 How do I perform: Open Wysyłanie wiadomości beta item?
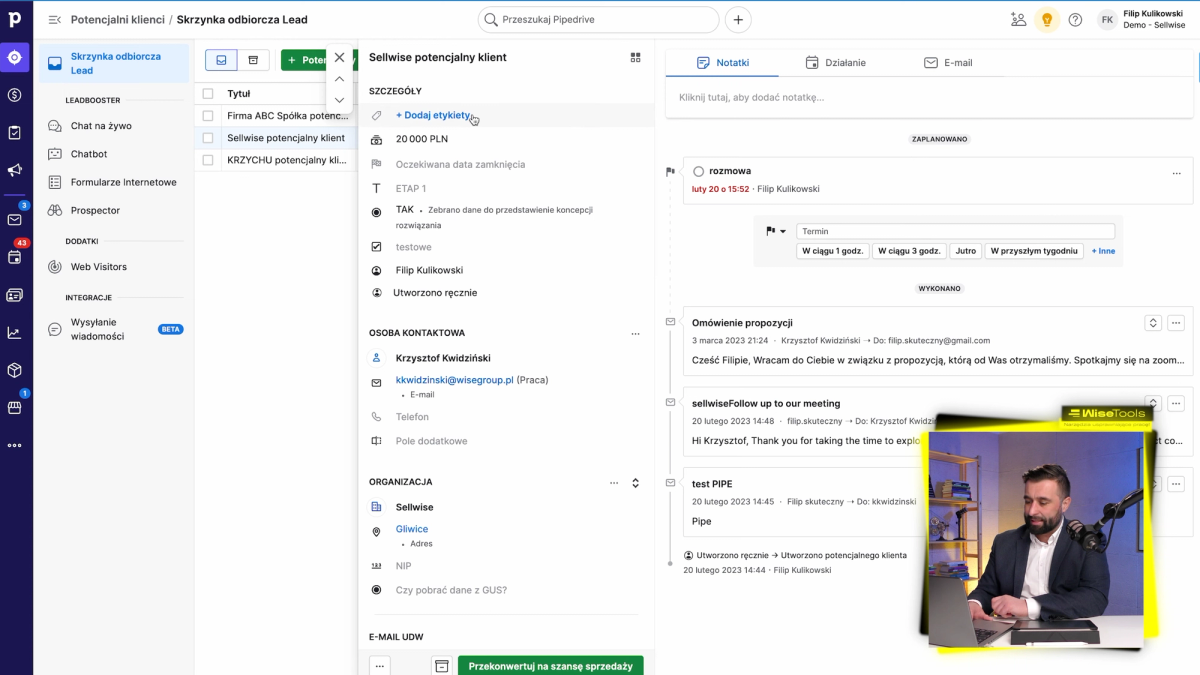pyautogui.click(x=114, y=329)
